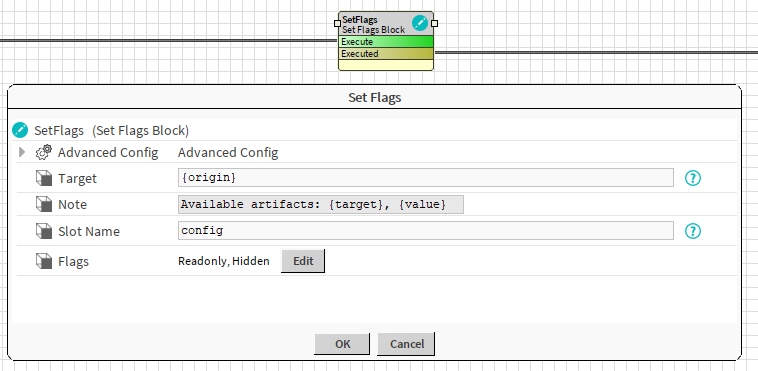Click the SetFlags (Set Flags Block) heading
This screenshot has height=371, width=758.
tap(112, 131)
